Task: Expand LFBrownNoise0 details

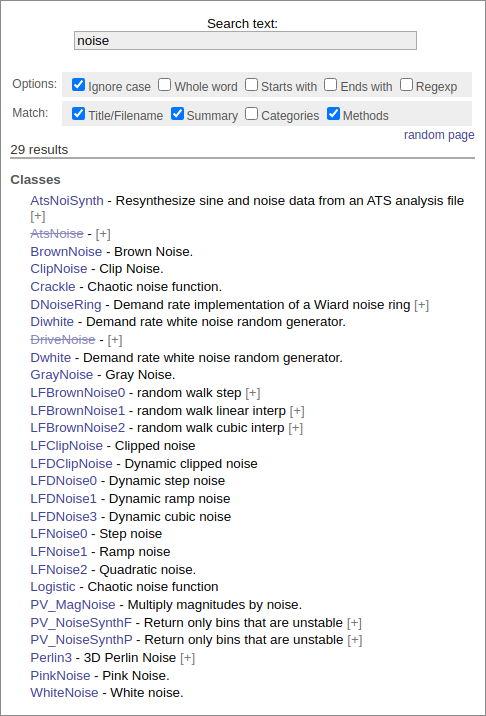Action: [x=253, y=393]
